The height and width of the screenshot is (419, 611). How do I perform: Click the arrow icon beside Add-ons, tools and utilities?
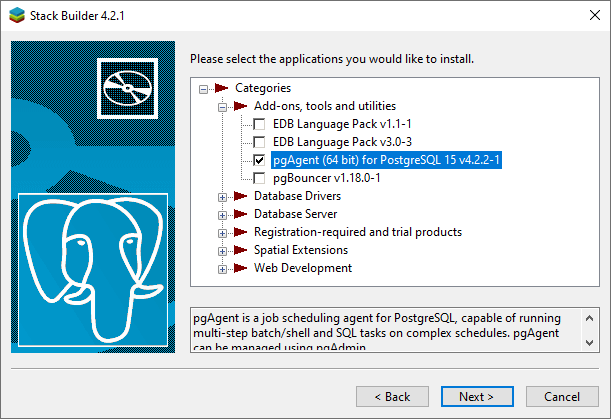240,106
